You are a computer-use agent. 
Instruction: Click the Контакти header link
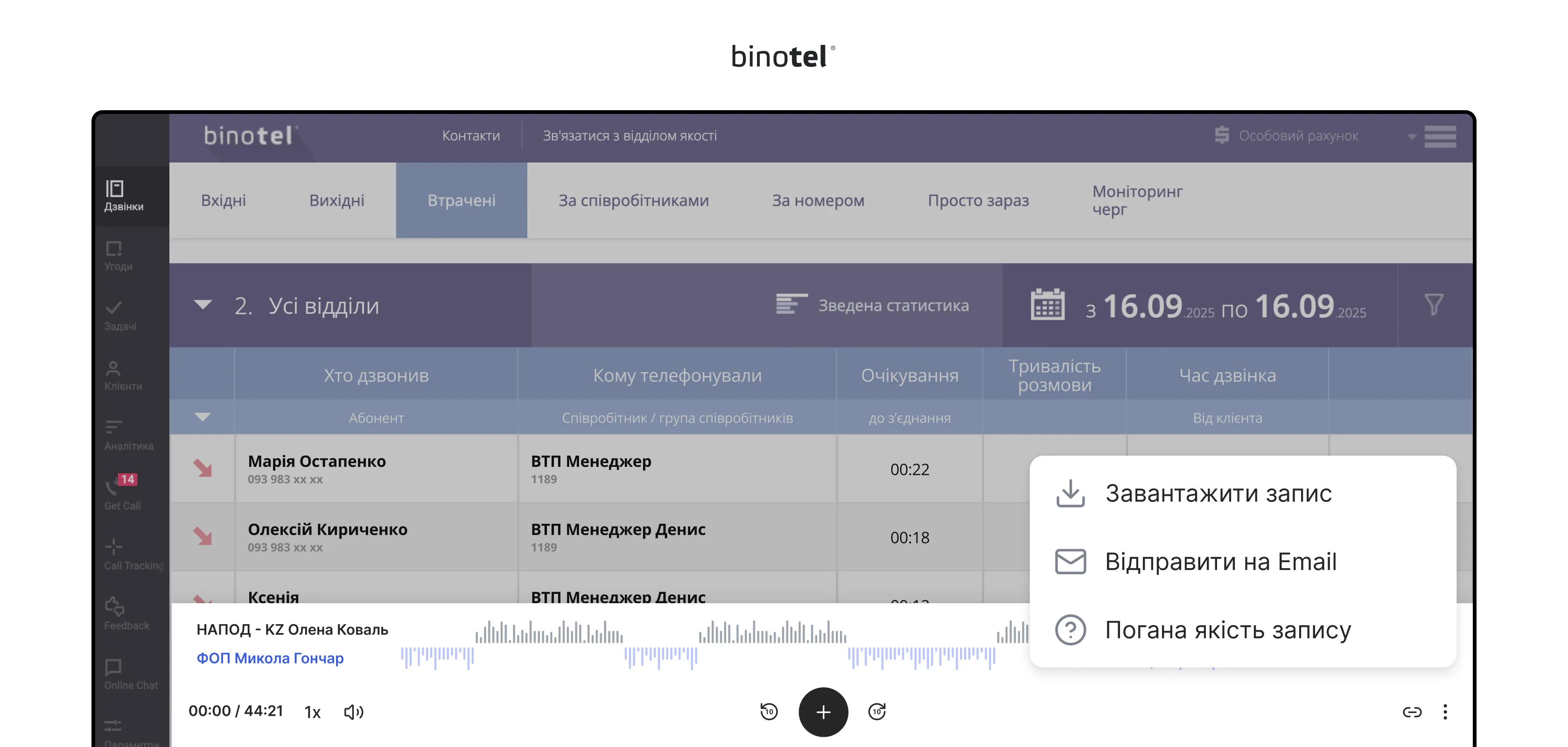[x=470, y=135]
